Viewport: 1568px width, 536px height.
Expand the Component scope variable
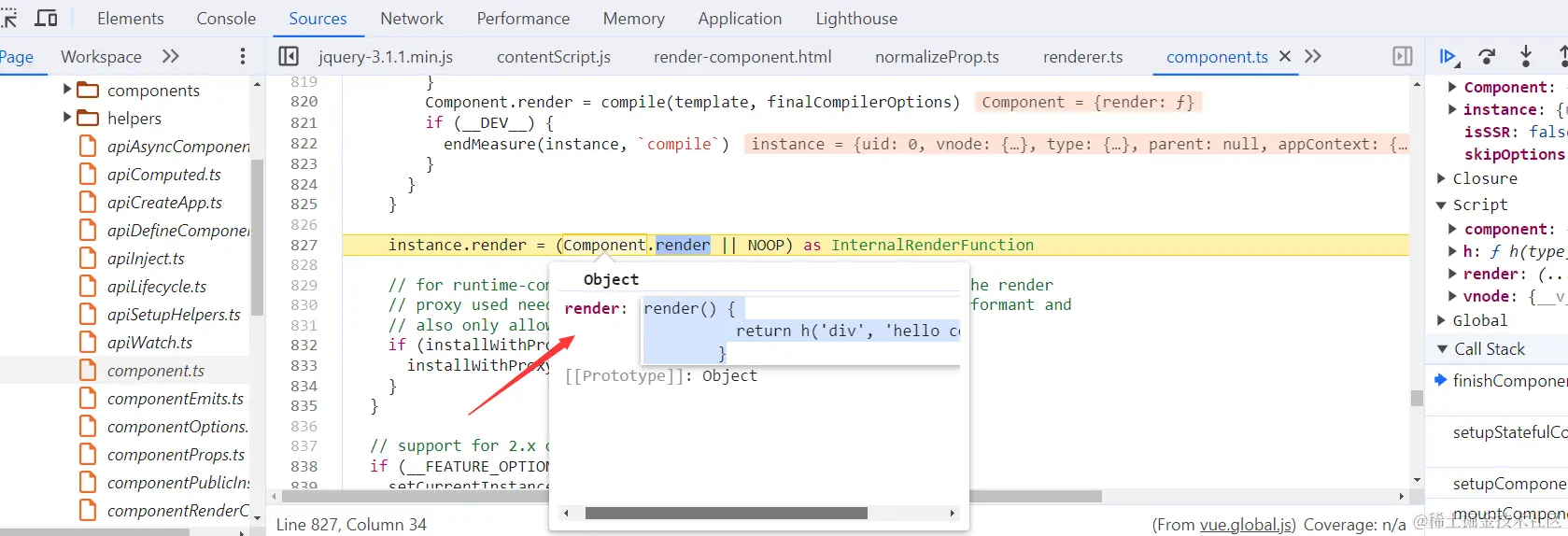coord(1452,87)
